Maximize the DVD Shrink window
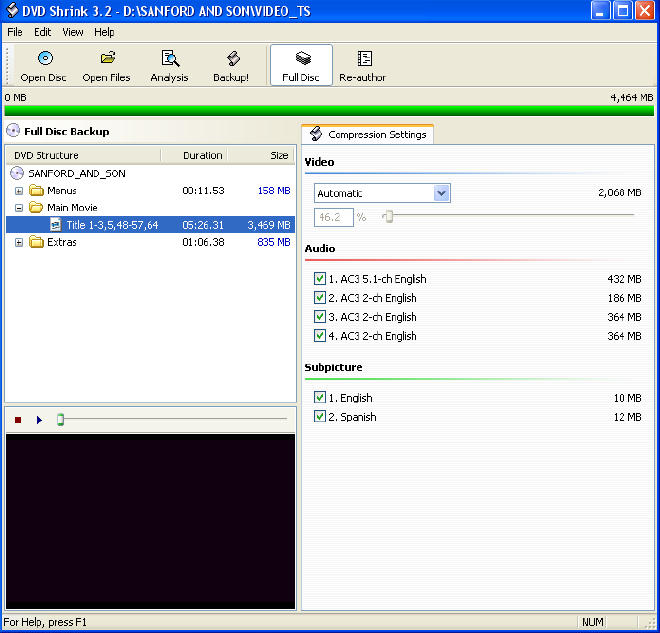The width and height of the screenshot is (660, 633). pyautogui.click(x=623, y=11)
